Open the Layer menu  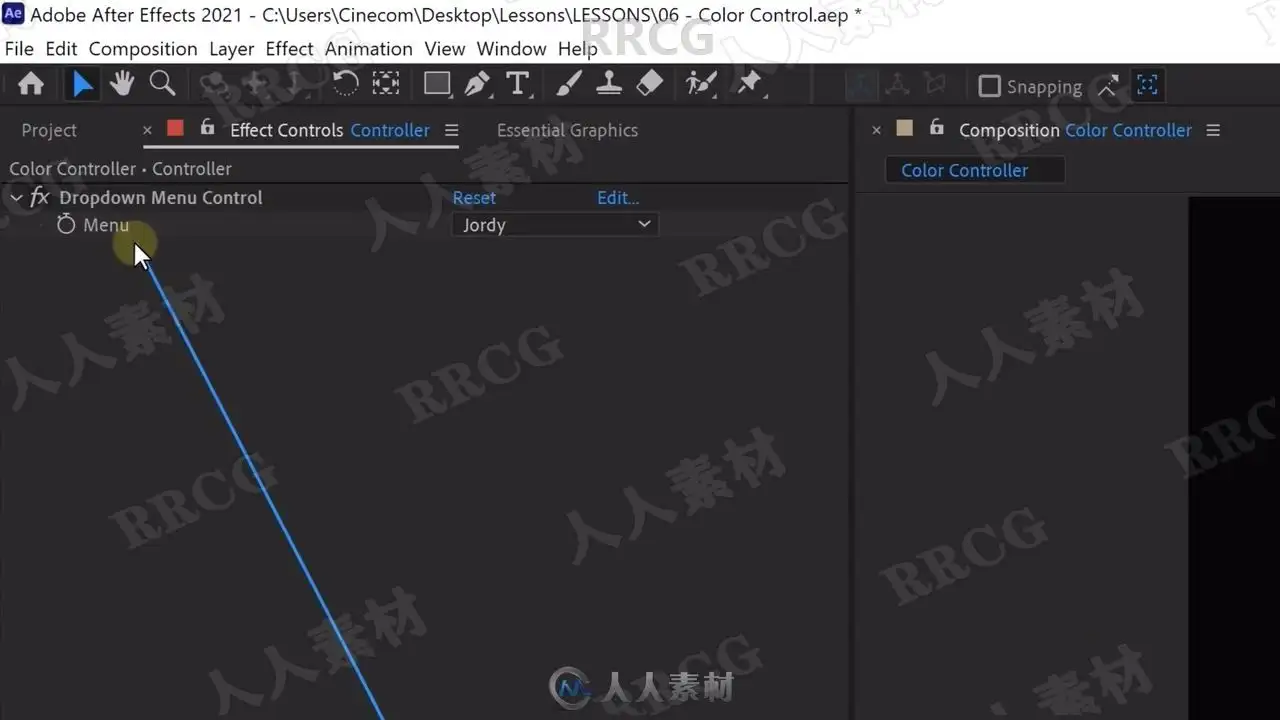231,49
